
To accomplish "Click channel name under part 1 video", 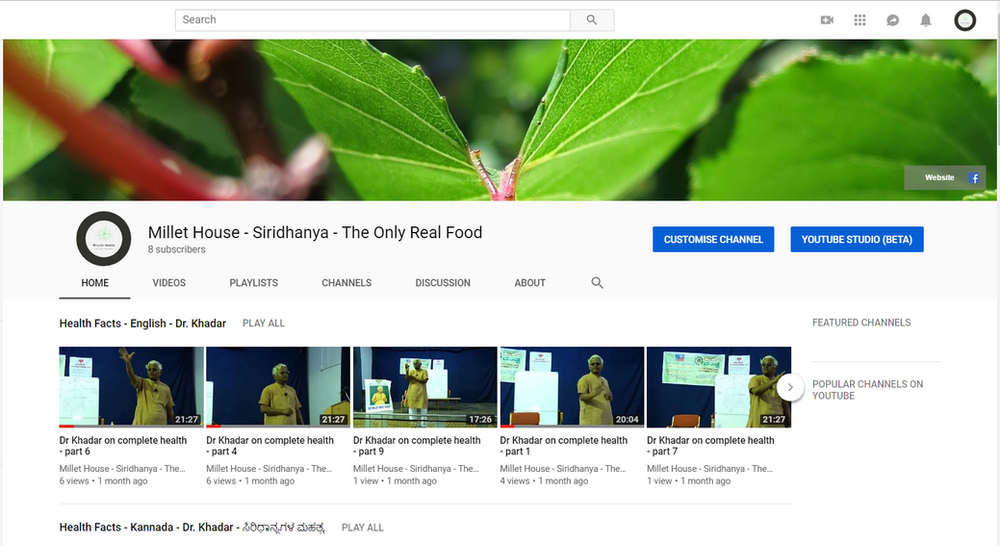I will [563, 468].
